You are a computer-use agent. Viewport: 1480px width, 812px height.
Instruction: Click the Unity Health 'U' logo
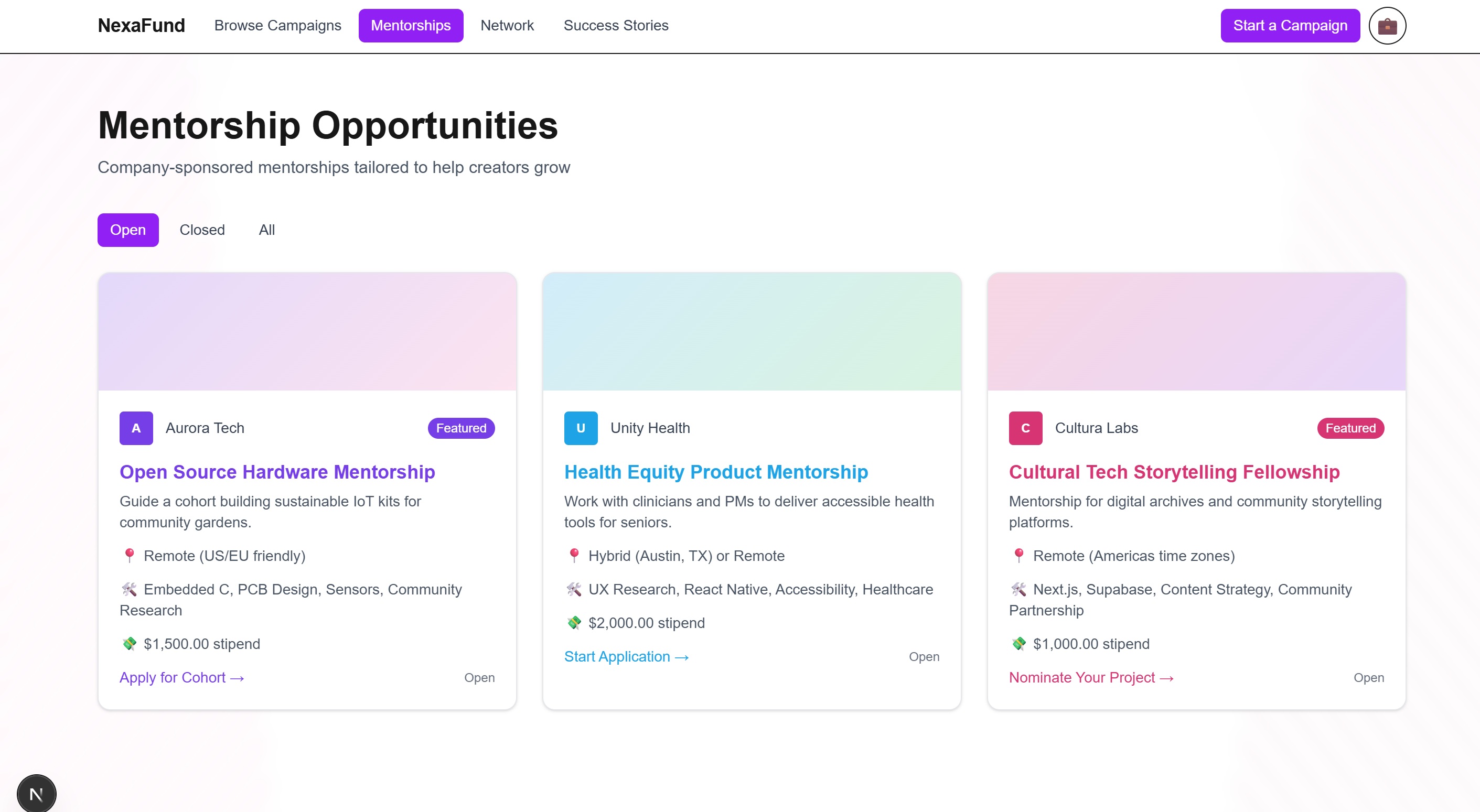(580, 428)
